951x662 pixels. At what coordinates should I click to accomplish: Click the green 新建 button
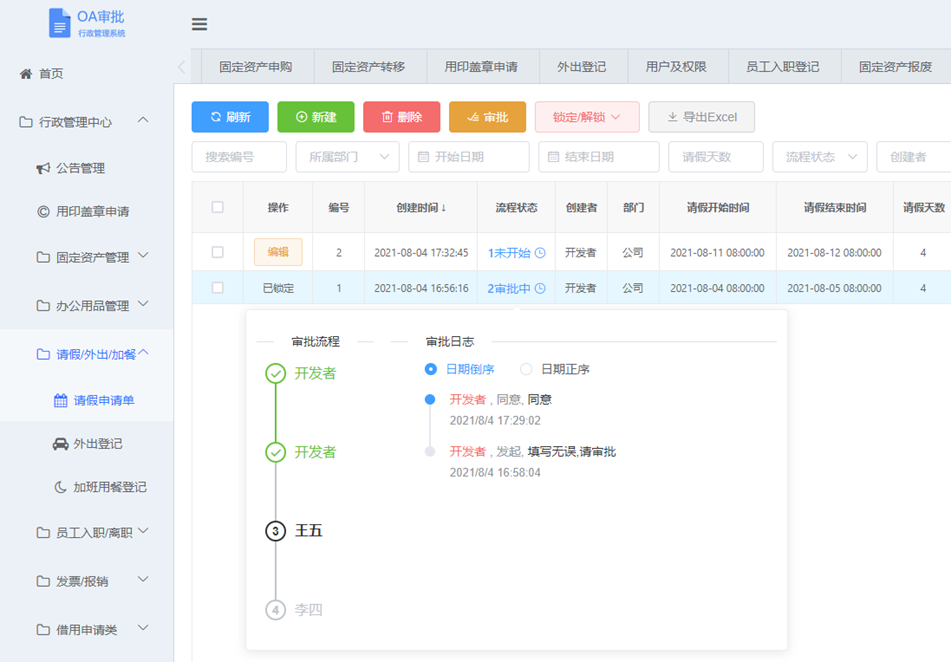[316, 117]
